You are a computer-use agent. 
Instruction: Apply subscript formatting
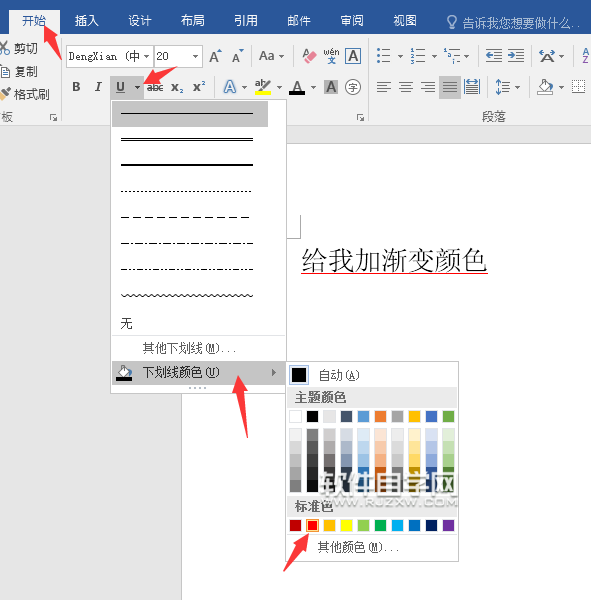click(177, 88)
